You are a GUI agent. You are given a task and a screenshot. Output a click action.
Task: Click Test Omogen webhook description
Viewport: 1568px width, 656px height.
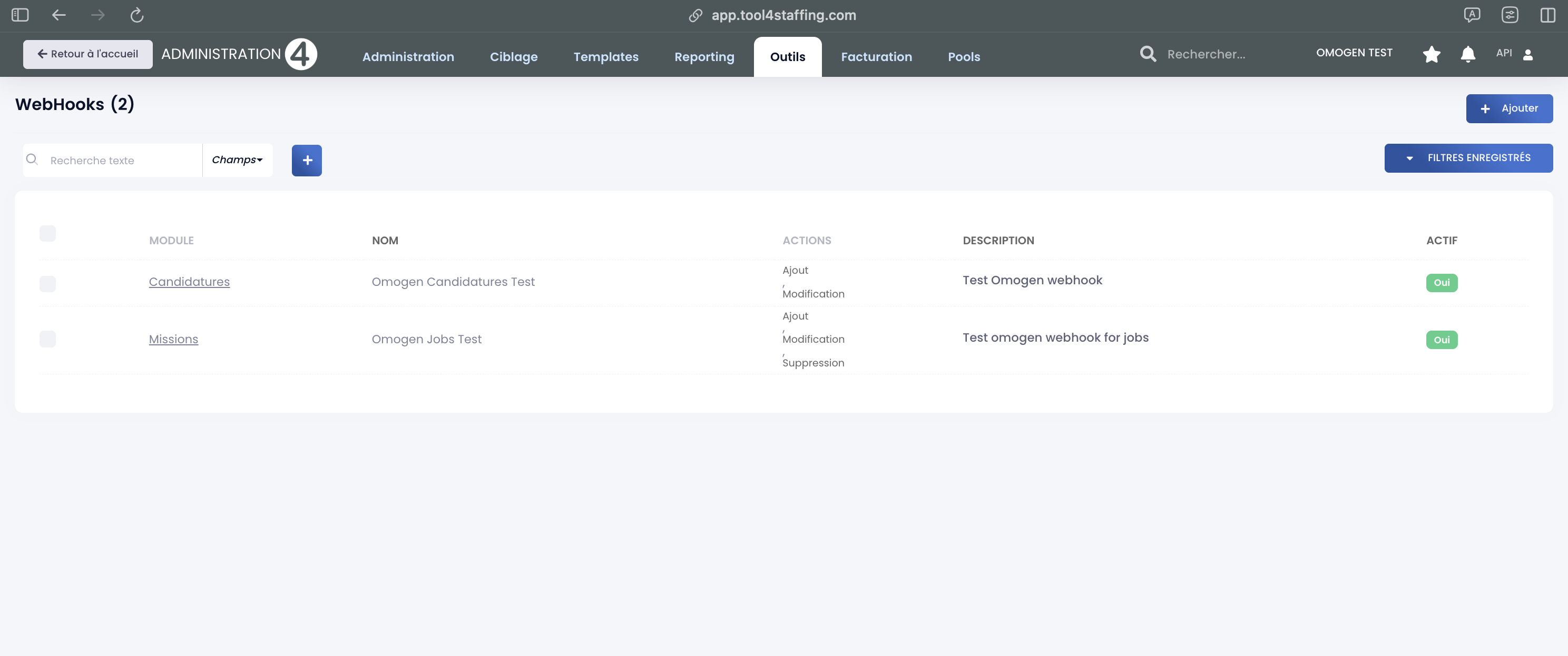[1032, 280]
